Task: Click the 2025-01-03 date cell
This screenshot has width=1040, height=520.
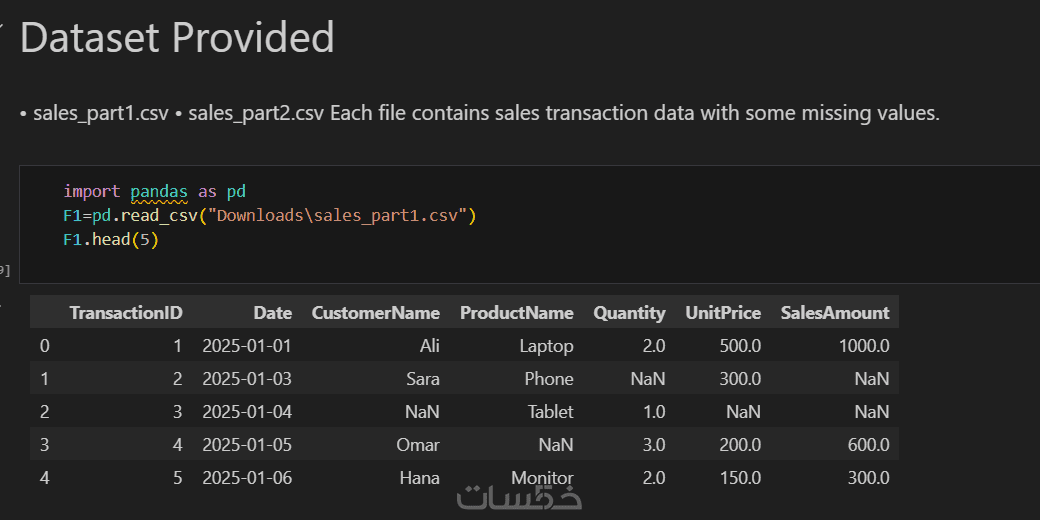Action: pos(247,379)
